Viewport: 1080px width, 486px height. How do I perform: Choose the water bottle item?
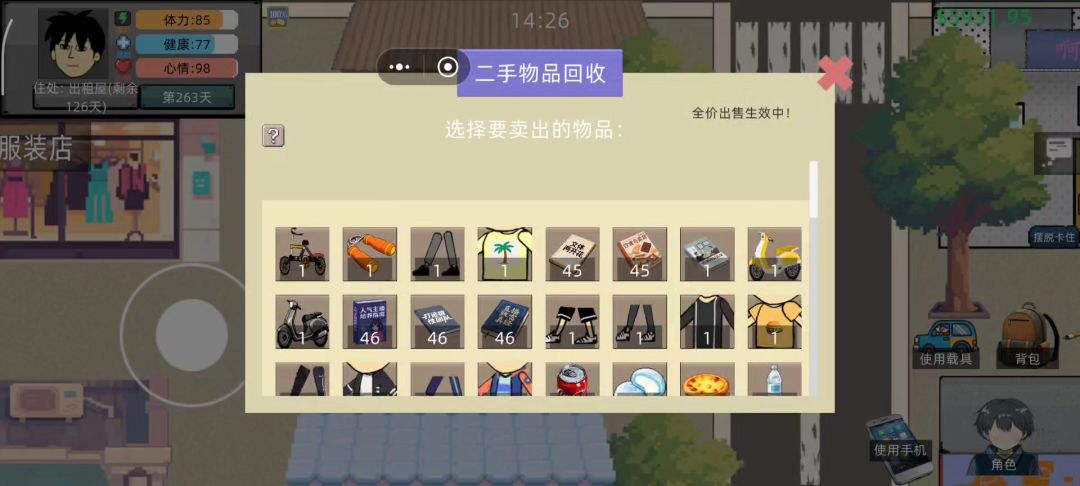point(774,379)
